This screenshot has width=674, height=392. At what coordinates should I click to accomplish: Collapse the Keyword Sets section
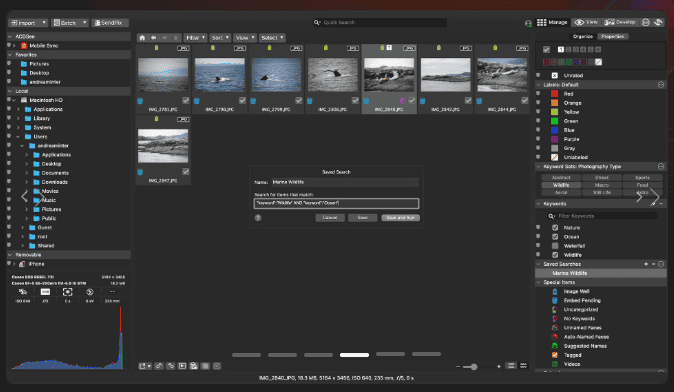coord(539,167)
